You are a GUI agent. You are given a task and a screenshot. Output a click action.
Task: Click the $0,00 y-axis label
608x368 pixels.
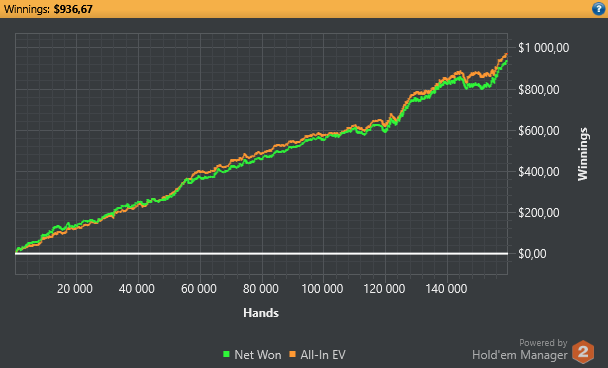[x=532, y=254]
